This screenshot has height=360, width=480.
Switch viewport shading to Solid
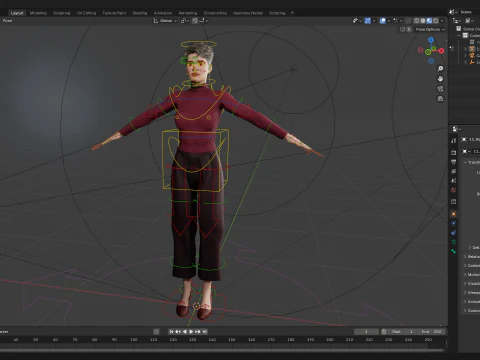(423, 21)
